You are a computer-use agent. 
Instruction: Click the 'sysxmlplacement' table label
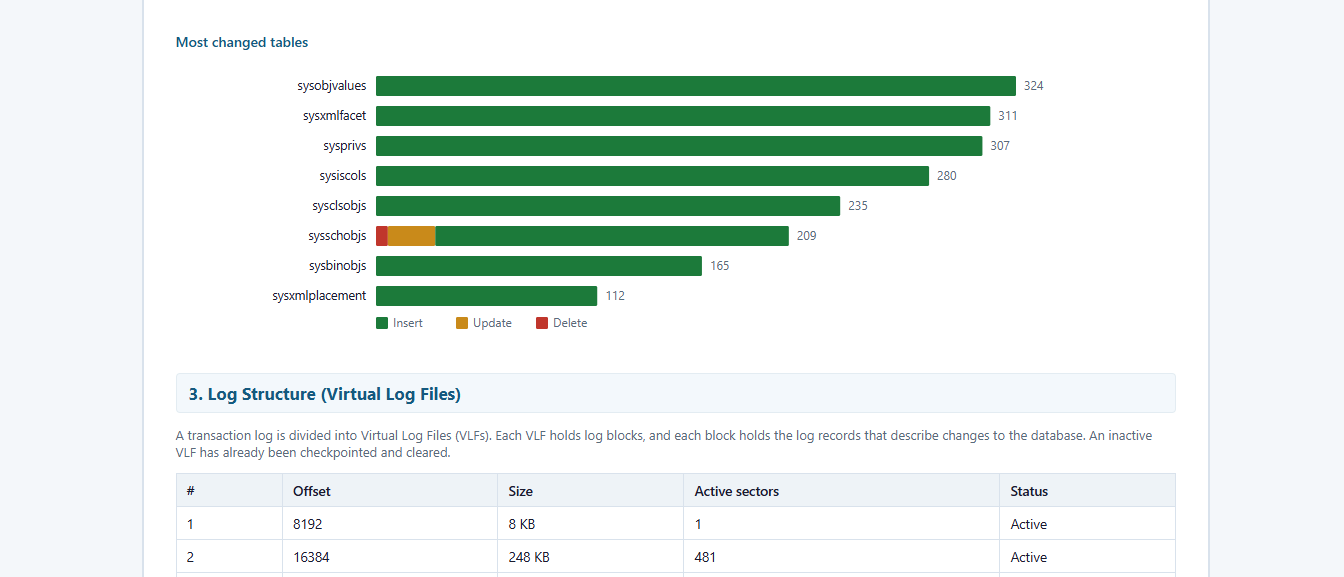[319, 296]
